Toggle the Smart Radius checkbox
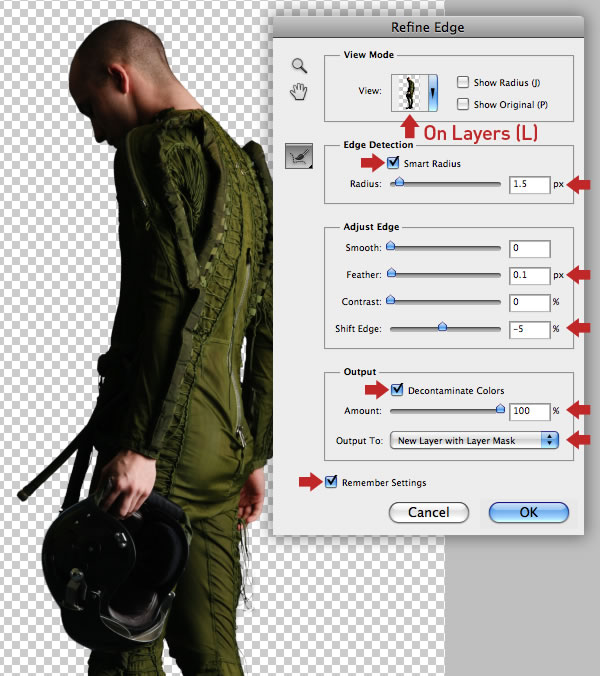 (393, 163)
